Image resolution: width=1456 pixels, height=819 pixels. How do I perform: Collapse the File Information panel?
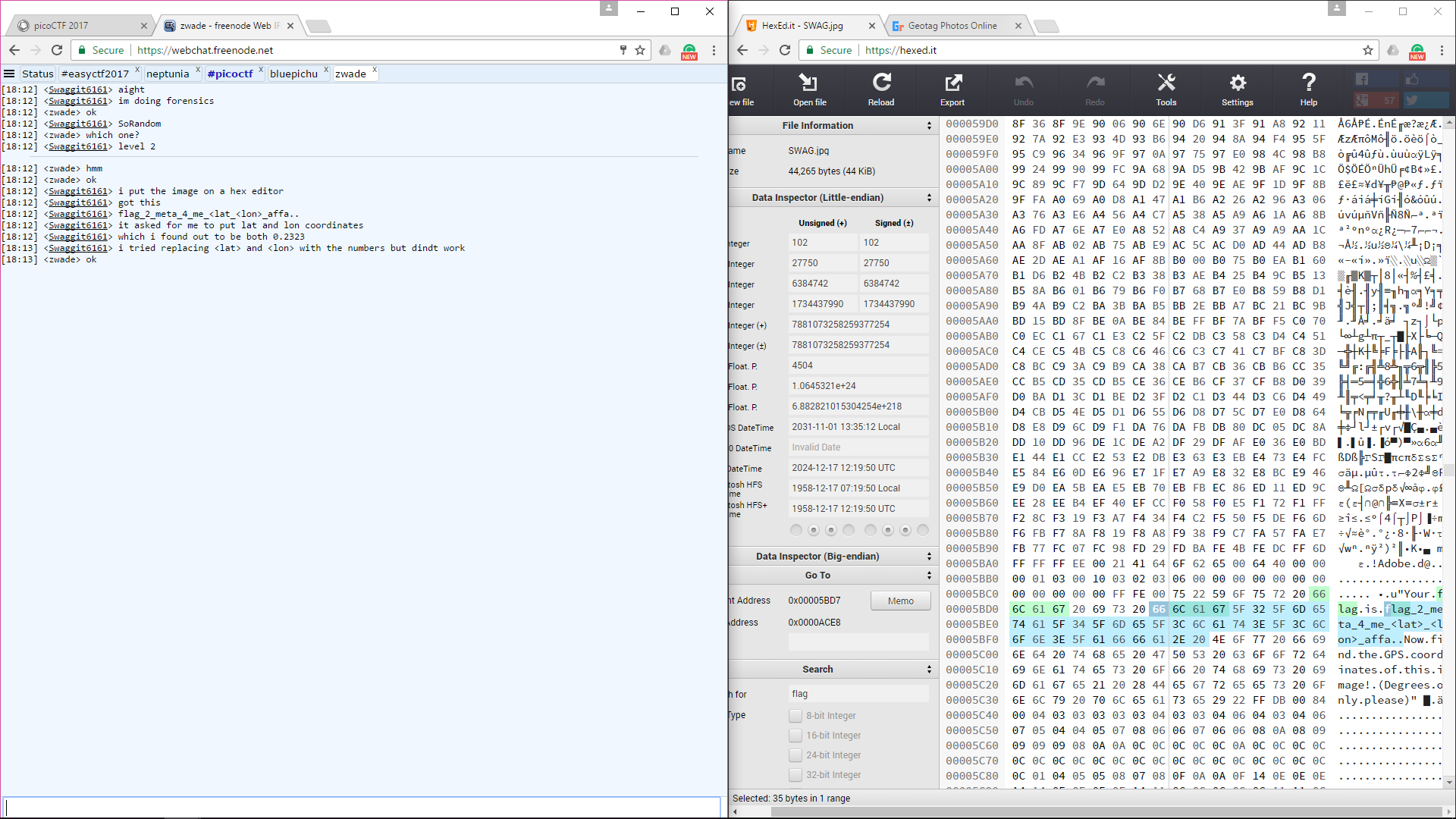click(x=929, y=126)
